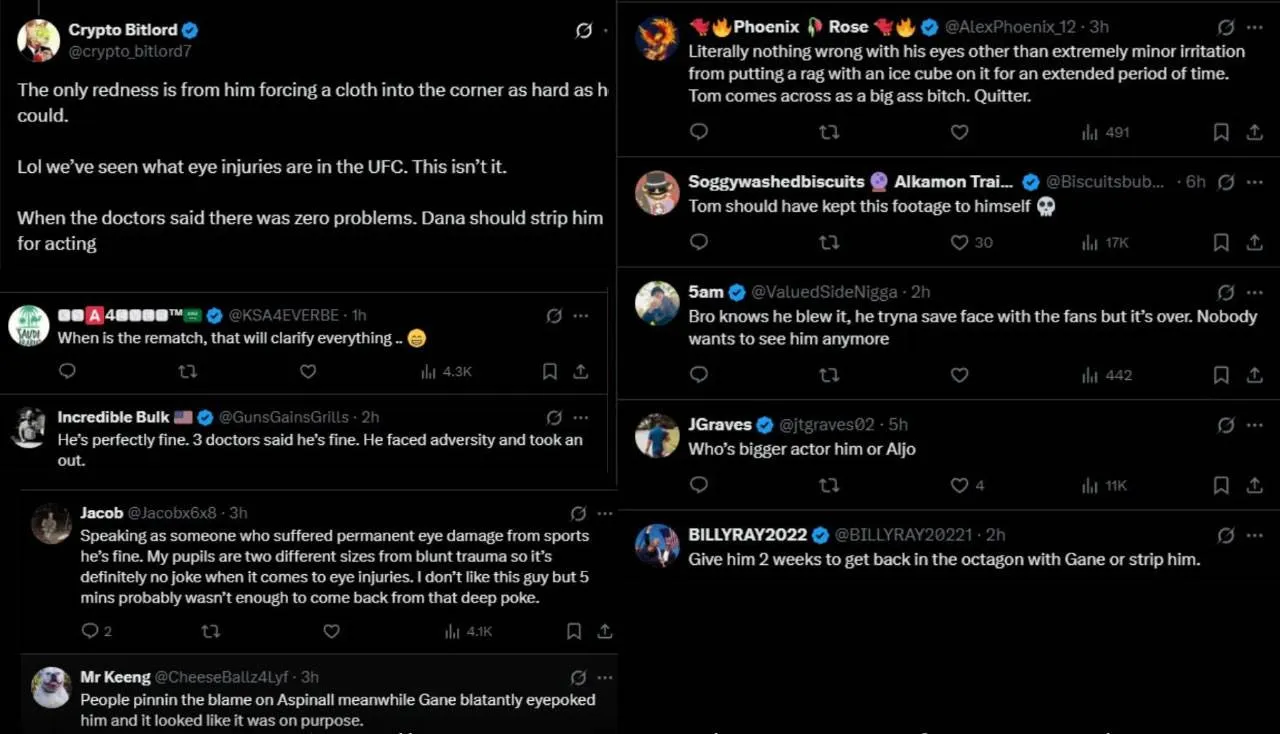Like the tweet by 5am

(959, 375)
